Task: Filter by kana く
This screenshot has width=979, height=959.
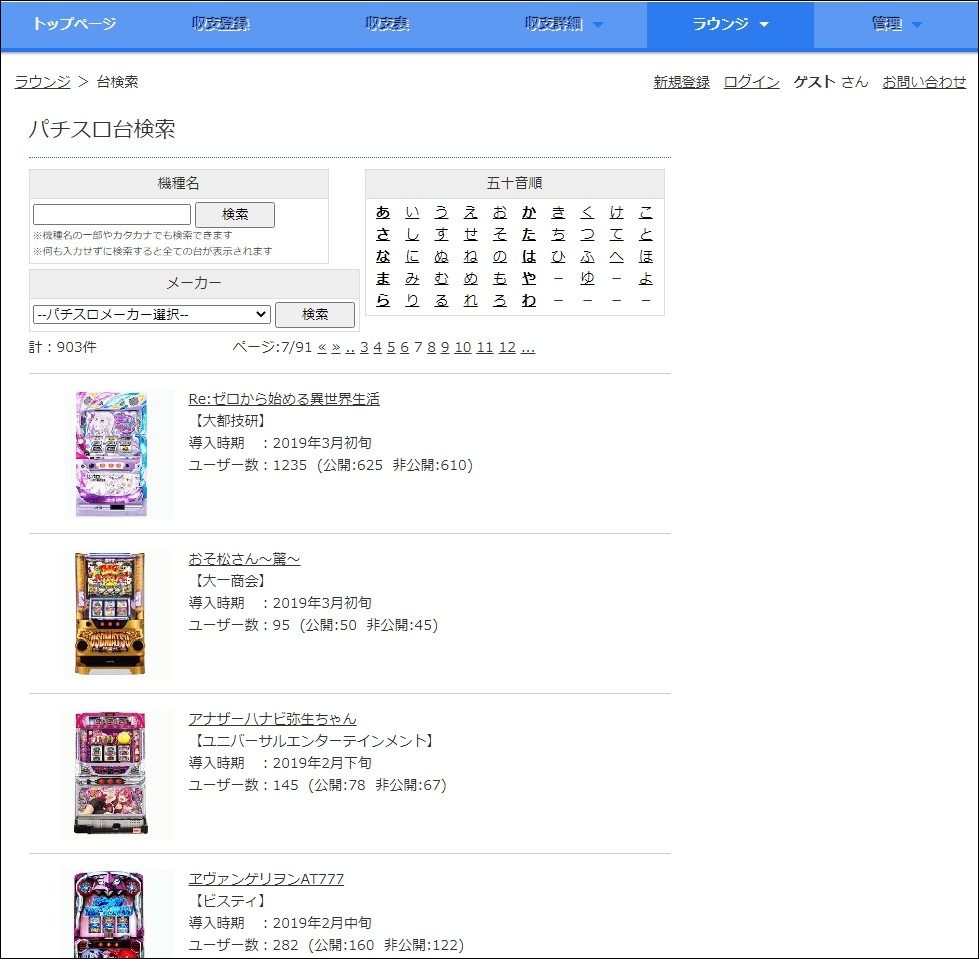Action: point(588,212)
